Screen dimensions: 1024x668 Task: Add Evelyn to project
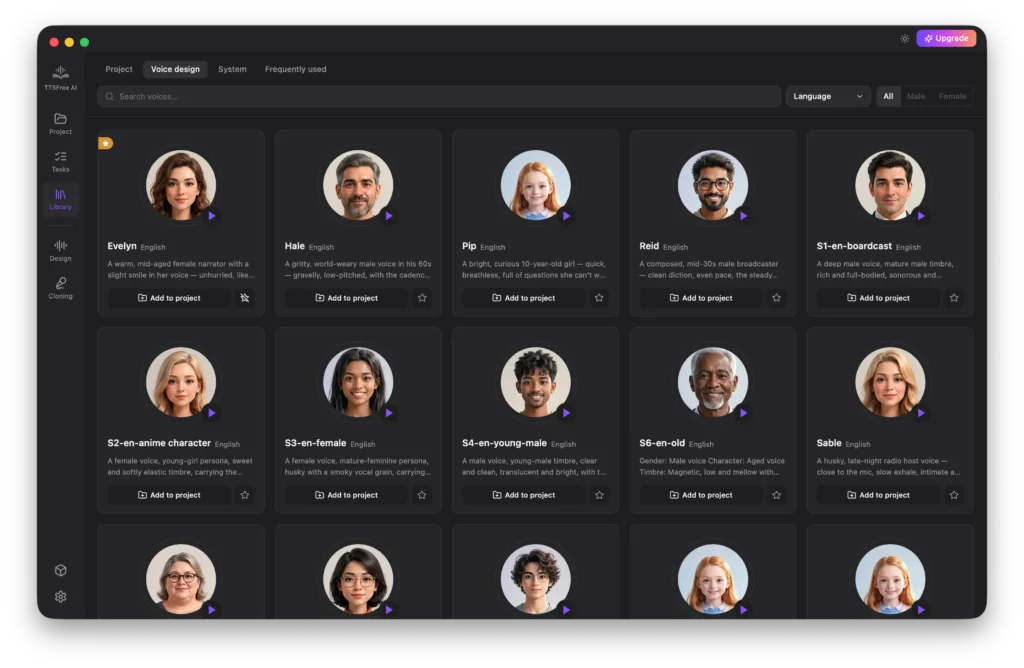tap(169, 298)
